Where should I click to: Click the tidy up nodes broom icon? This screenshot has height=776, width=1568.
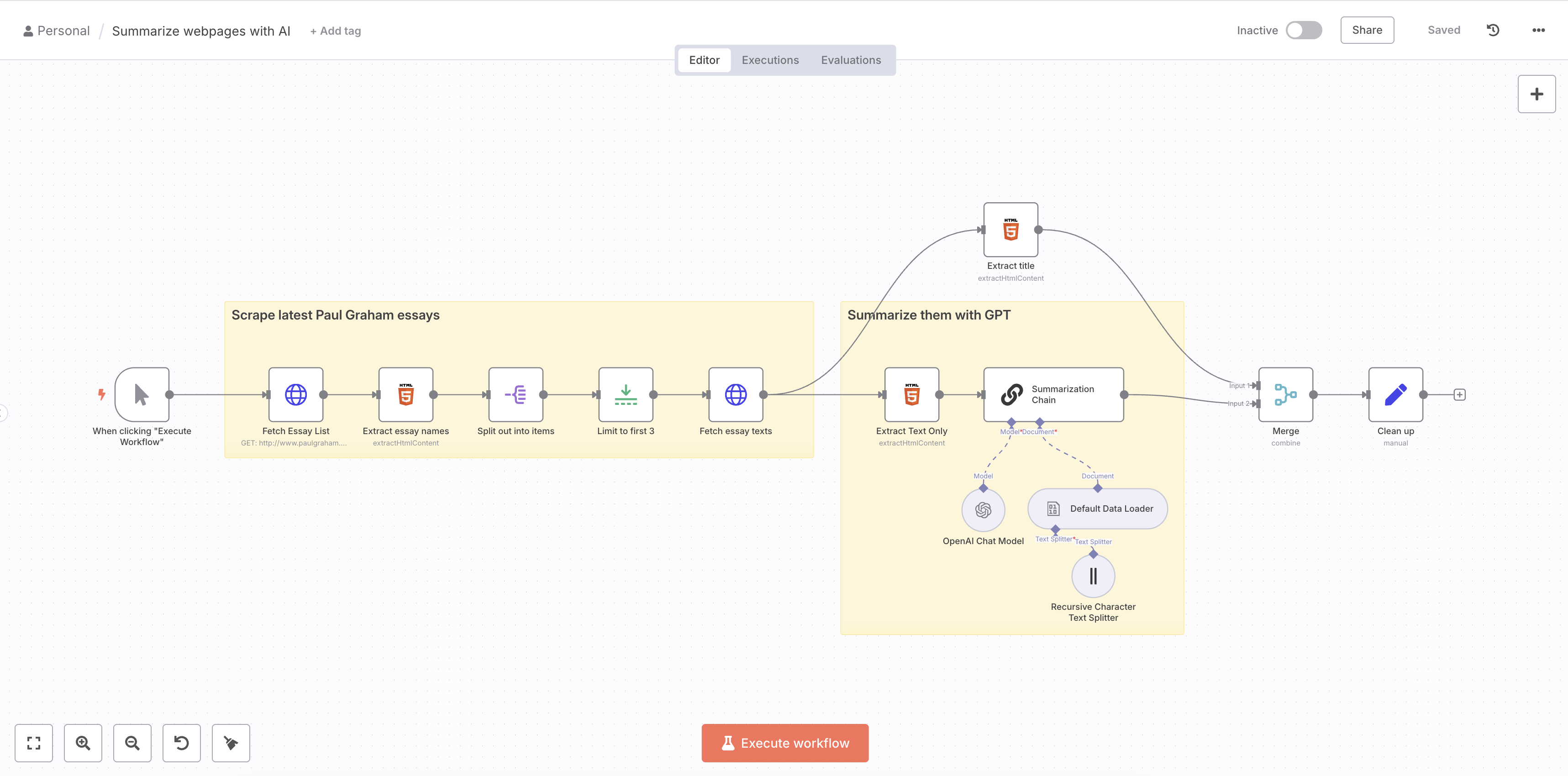(x=231, y=743)
